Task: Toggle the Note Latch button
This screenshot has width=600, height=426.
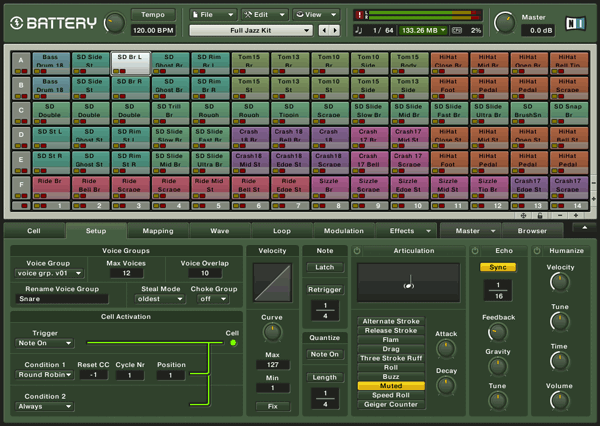Action: point(324,267)
